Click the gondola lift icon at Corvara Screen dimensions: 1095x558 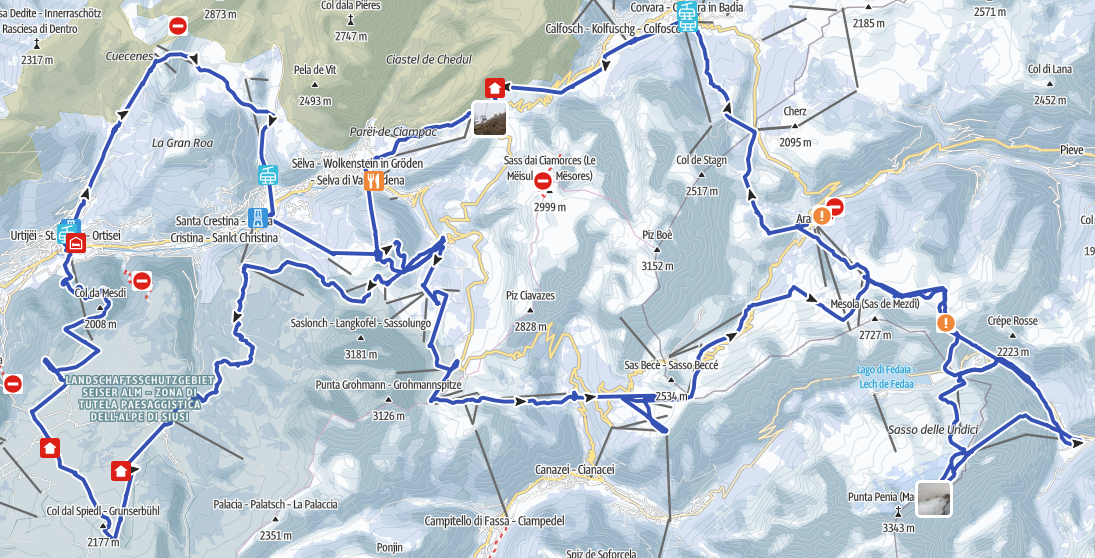tap(688, 15)
